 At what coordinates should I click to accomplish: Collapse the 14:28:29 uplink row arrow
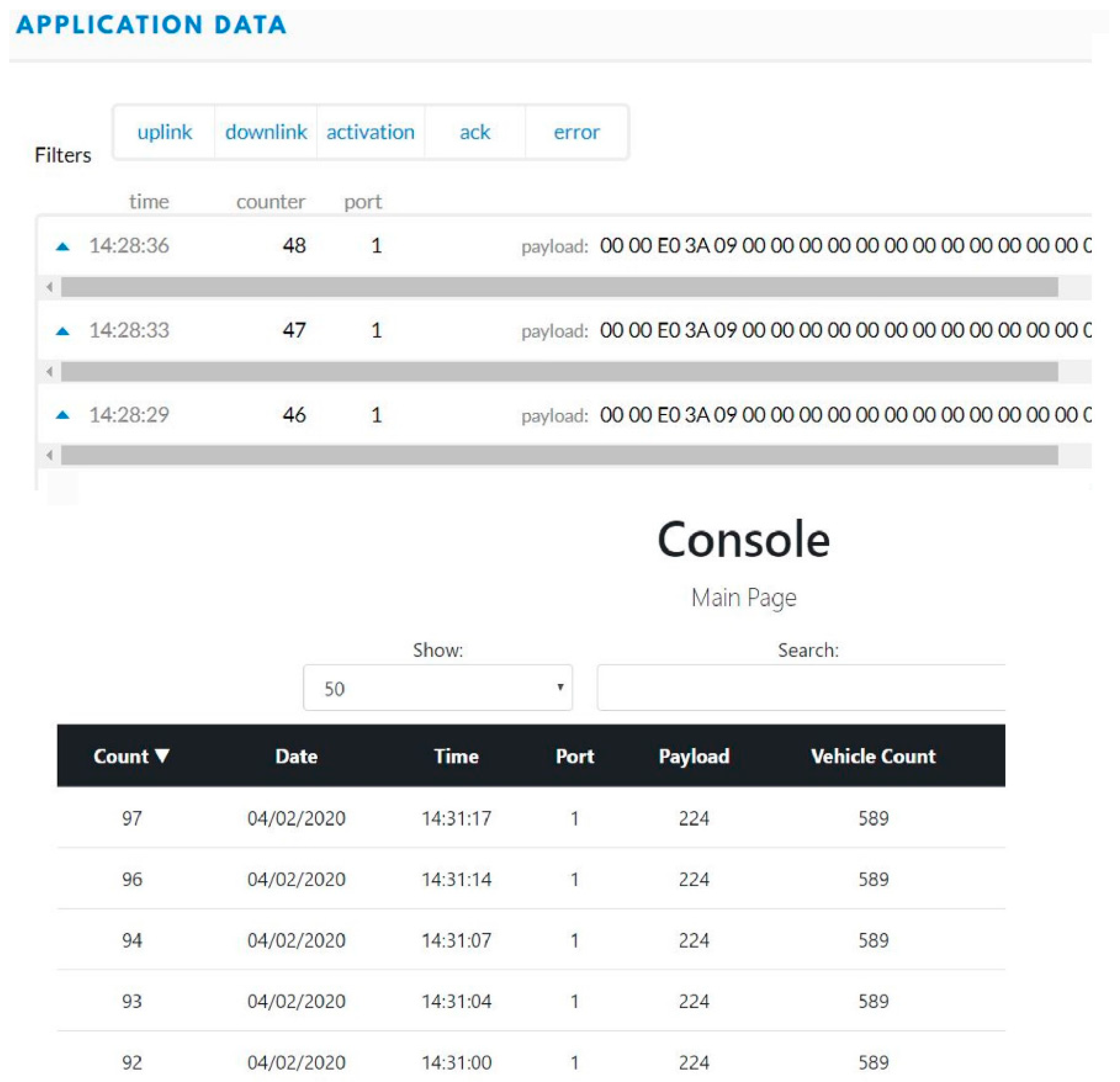coord(63,416)
